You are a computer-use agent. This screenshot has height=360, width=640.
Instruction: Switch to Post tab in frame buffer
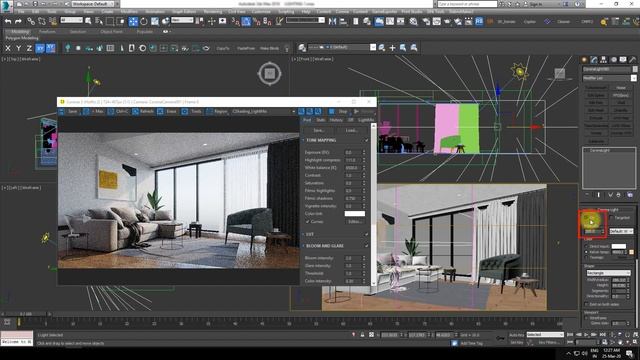(x=307, y=120)
